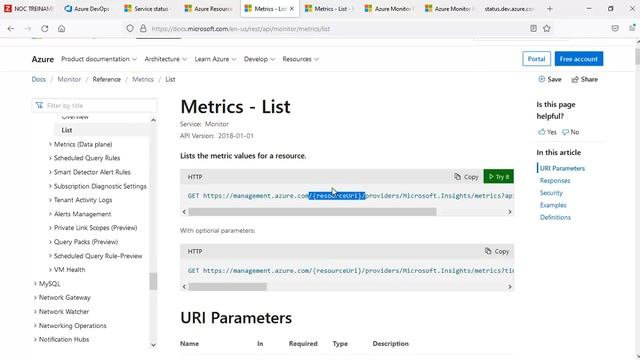Expand Scheduled Query Rule-Preview node
The height and width of the screenshot is (360, 640).
click(50, 256)
